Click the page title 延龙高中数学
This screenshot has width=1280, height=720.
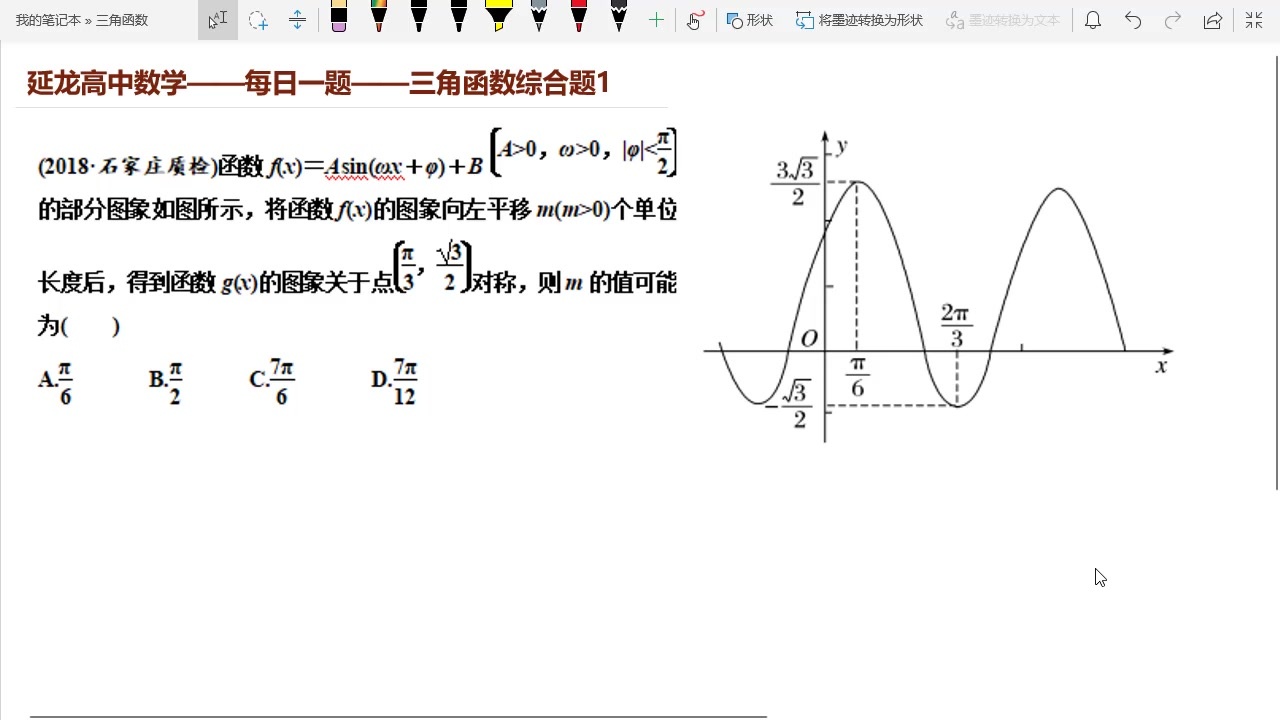(x=107, y=84)
